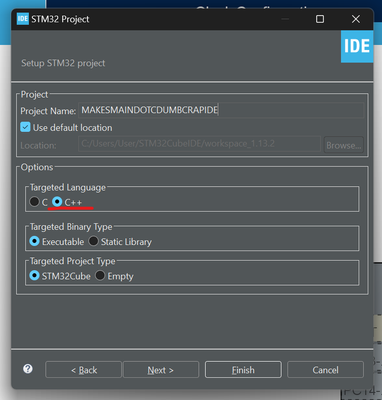Select the C language radio button
The height and width of the screenshot is (400, 382).
click(x=34, y=202)
